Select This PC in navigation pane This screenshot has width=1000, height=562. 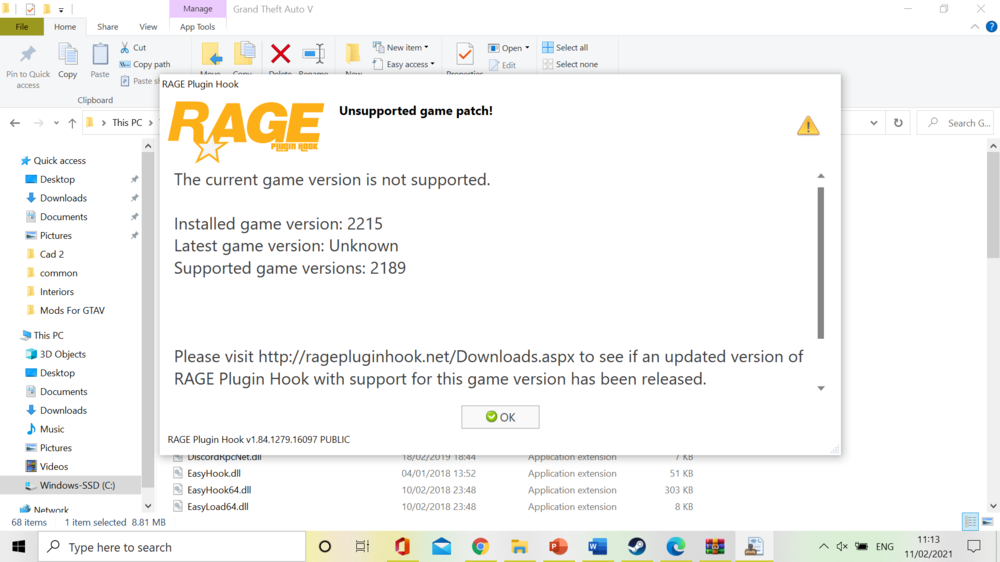(48, 336)
